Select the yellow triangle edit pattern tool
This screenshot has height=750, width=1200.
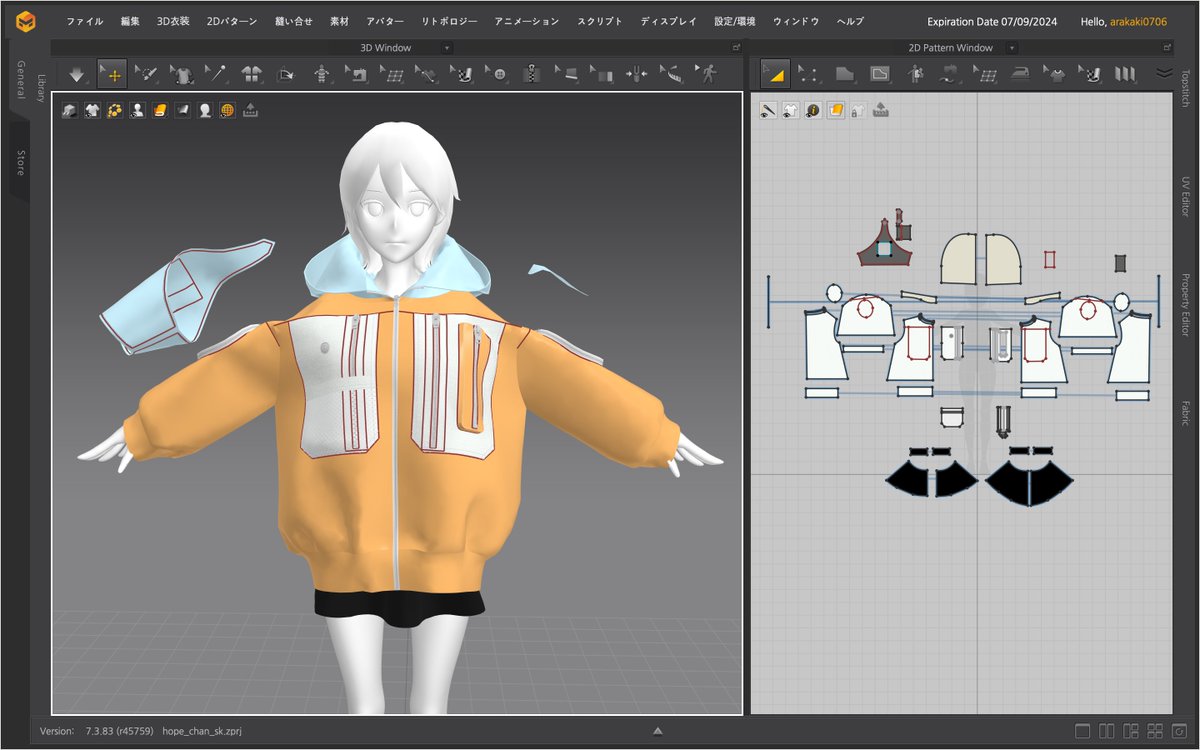pos(775,74)
